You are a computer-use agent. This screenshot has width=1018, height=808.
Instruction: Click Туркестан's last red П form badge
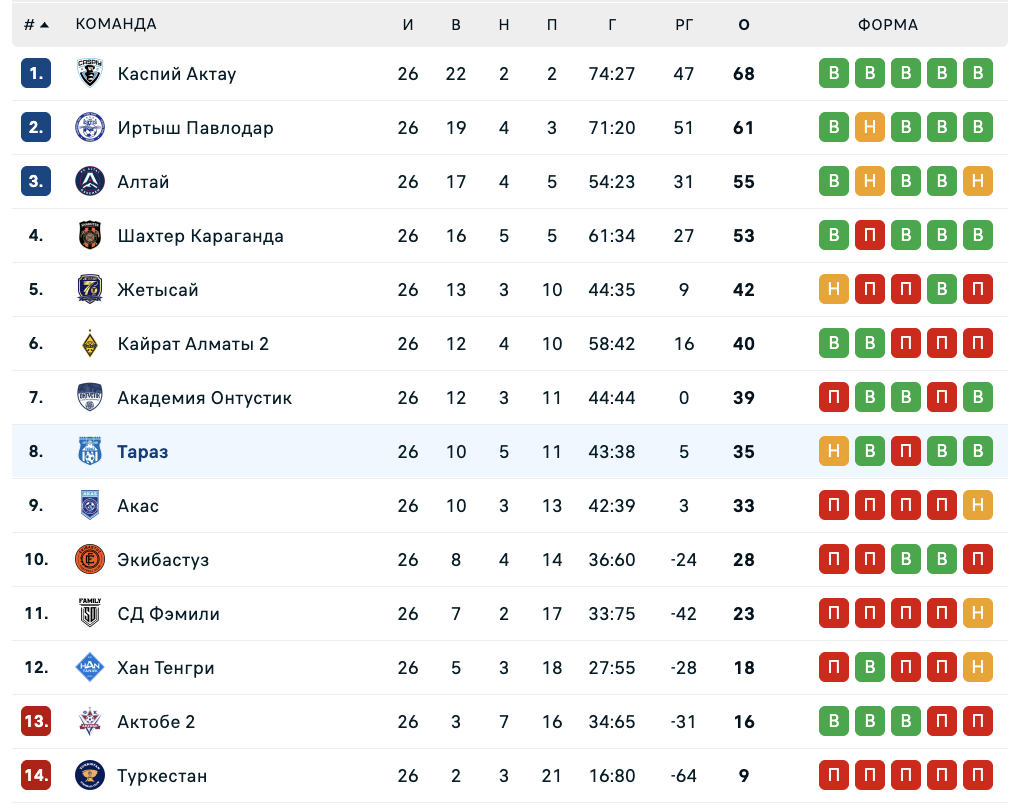978,776
